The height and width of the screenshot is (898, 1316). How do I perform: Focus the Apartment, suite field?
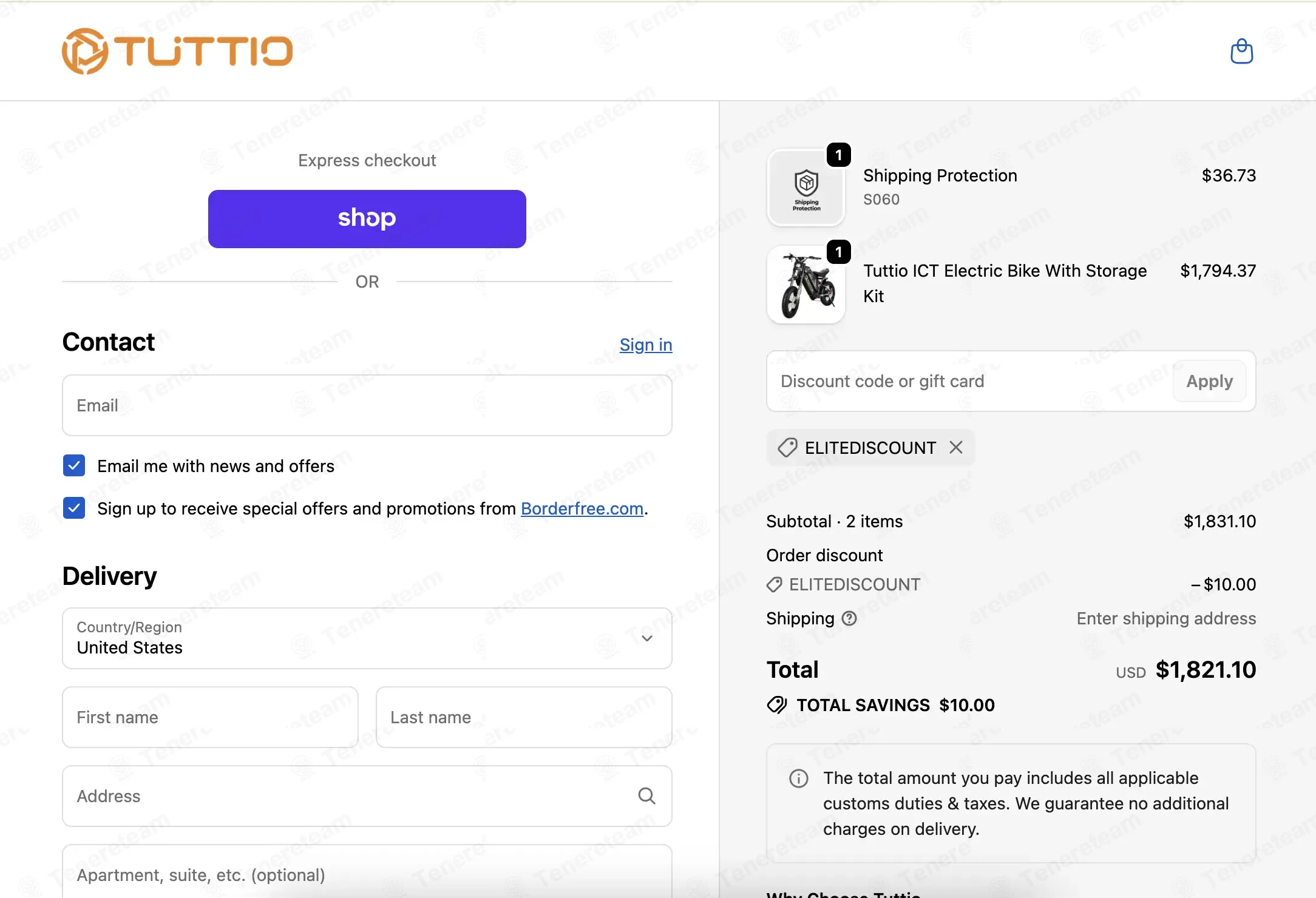coord(367,871)
